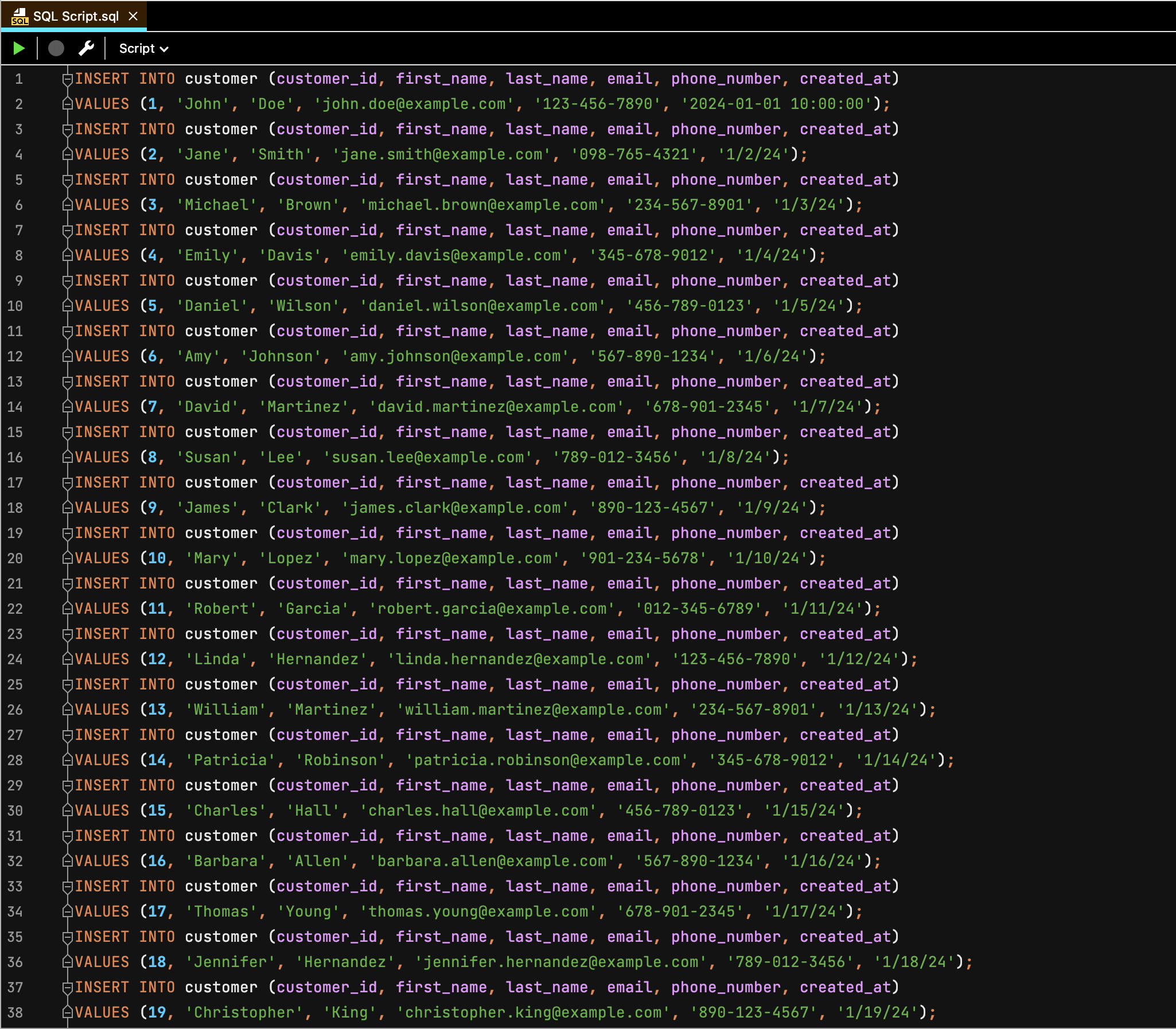Run the SQL script with play button

coord(19,48)
